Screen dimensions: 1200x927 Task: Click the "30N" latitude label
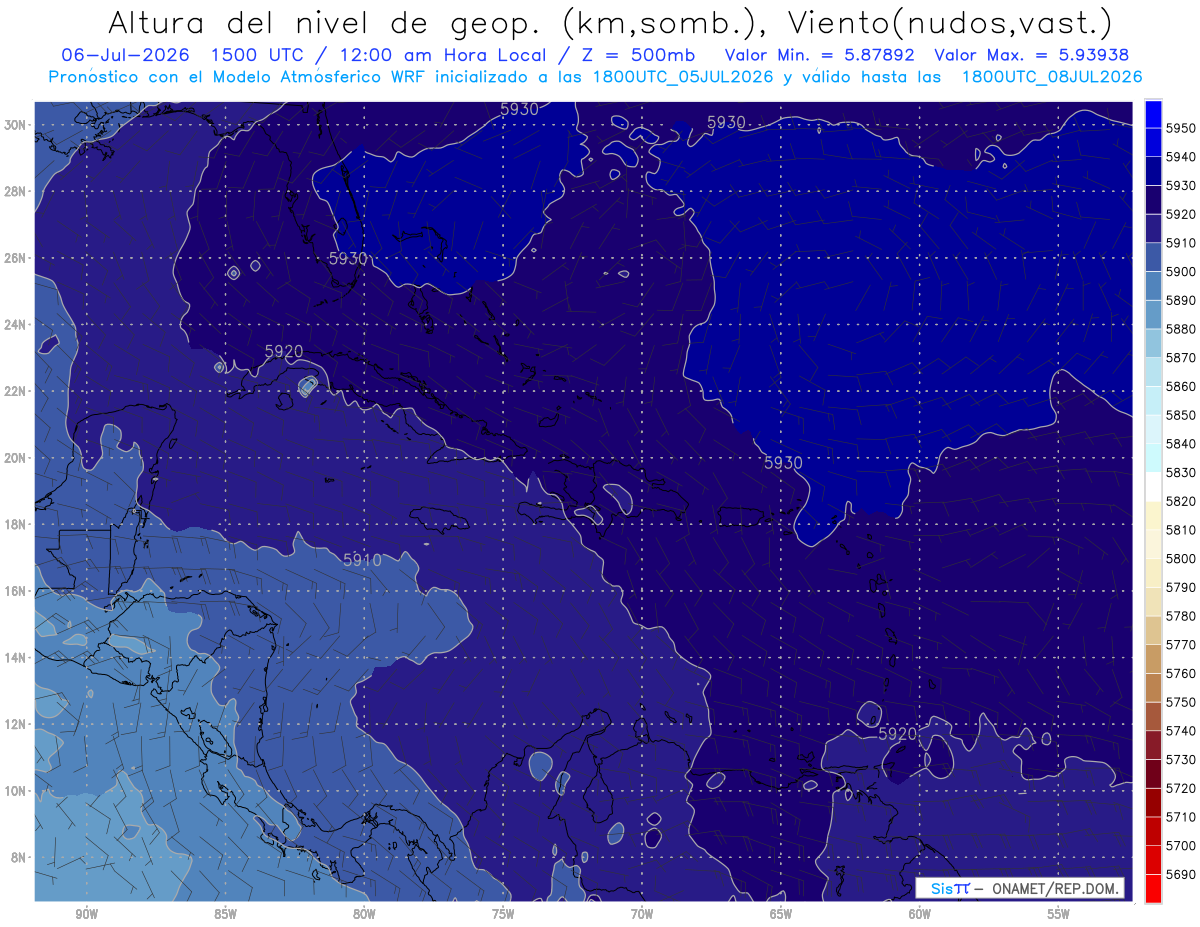(17, 125)
